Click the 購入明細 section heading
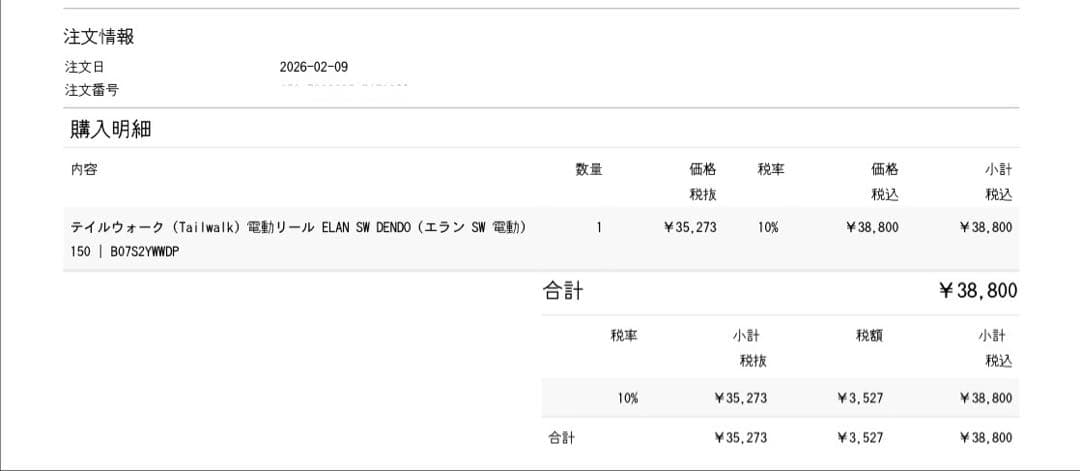This screenshot has height=471, width=1080. [x=110, y=128]
